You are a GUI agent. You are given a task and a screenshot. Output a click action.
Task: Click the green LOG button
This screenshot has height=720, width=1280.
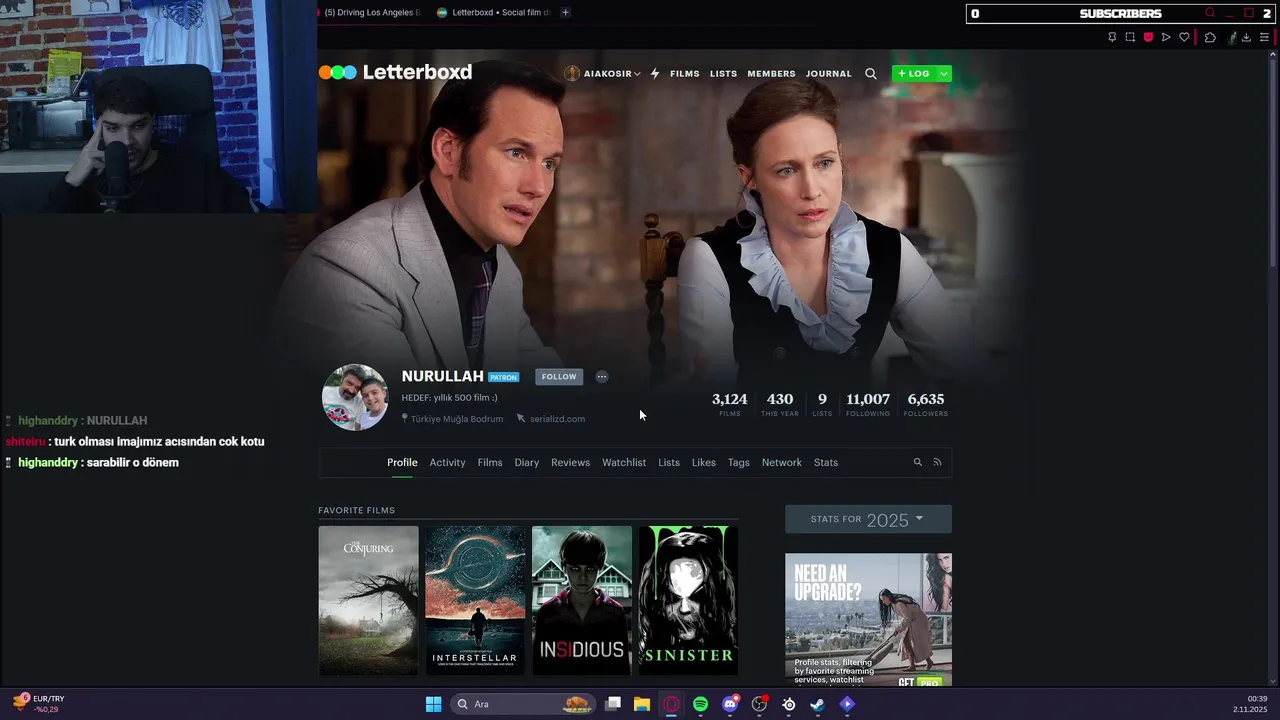(x=914, y=74)
